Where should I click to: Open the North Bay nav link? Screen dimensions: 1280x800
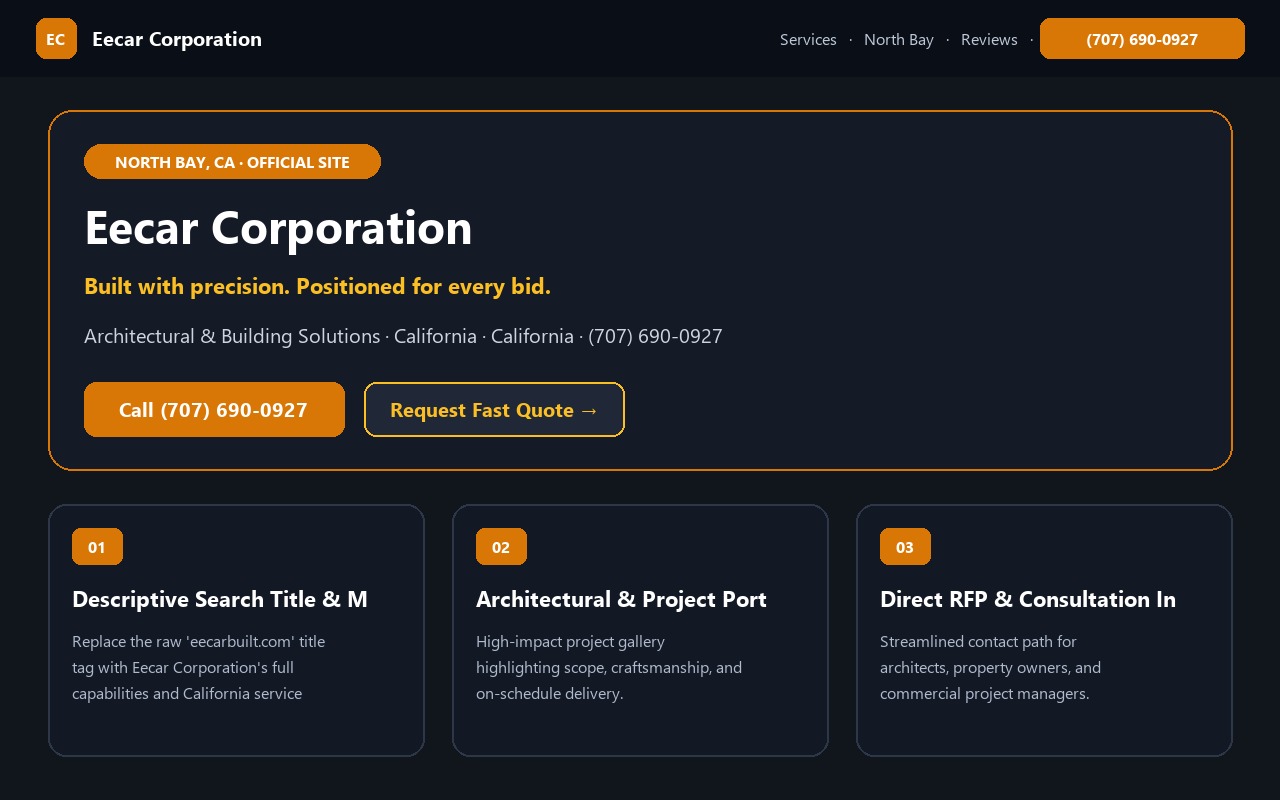coord(899,40)
